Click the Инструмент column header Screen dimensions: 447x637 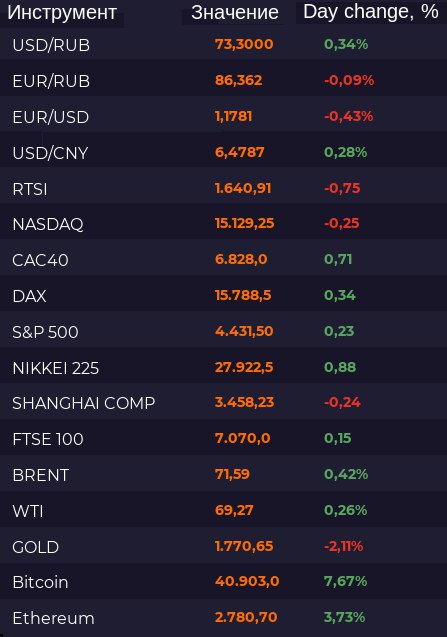[x=62, y=13]
